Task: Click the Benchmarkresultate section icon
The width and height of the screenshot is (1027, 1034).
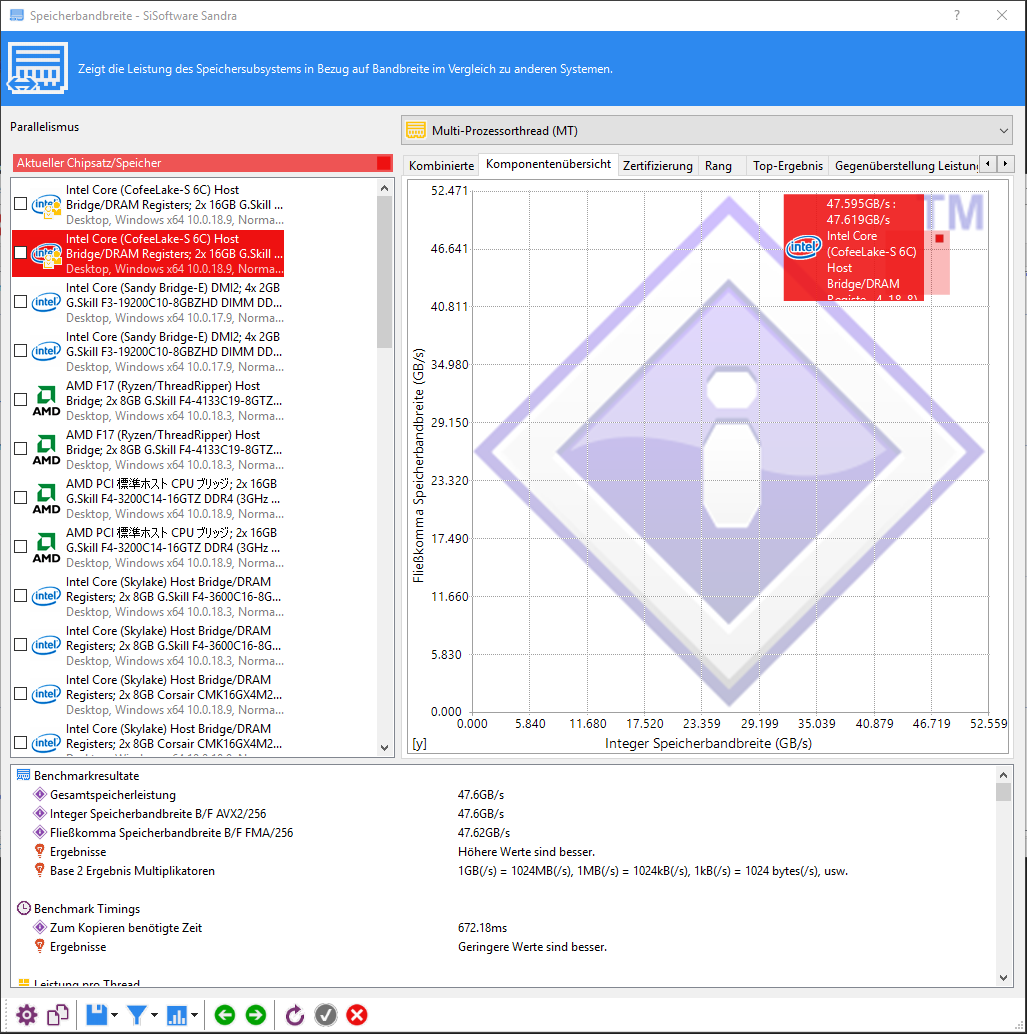Action: [23, 776]
